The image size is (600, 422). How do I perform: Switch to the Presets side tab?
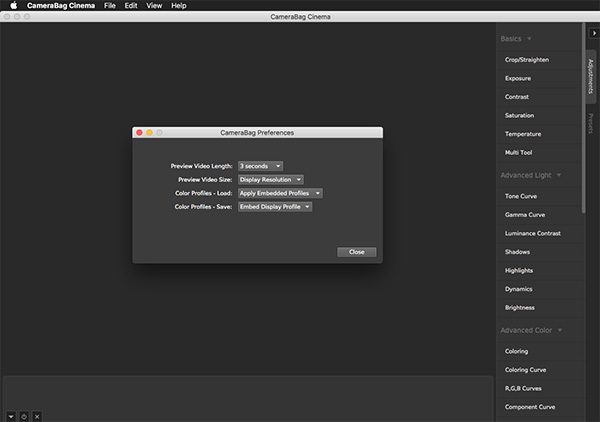[x=591, y=123]
